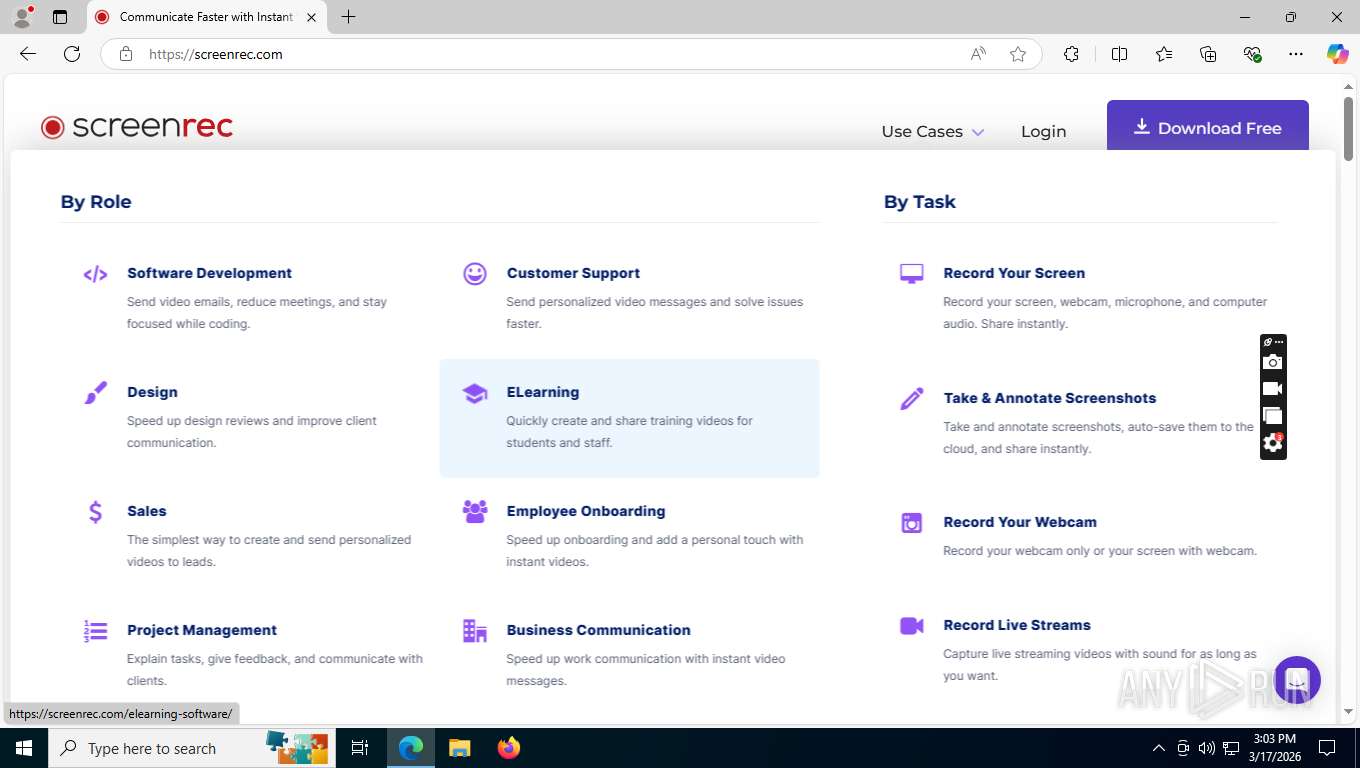Click the Record Your Webcam icon
The height and width of the screenshot is (768, 1360).
pos(911,522)
